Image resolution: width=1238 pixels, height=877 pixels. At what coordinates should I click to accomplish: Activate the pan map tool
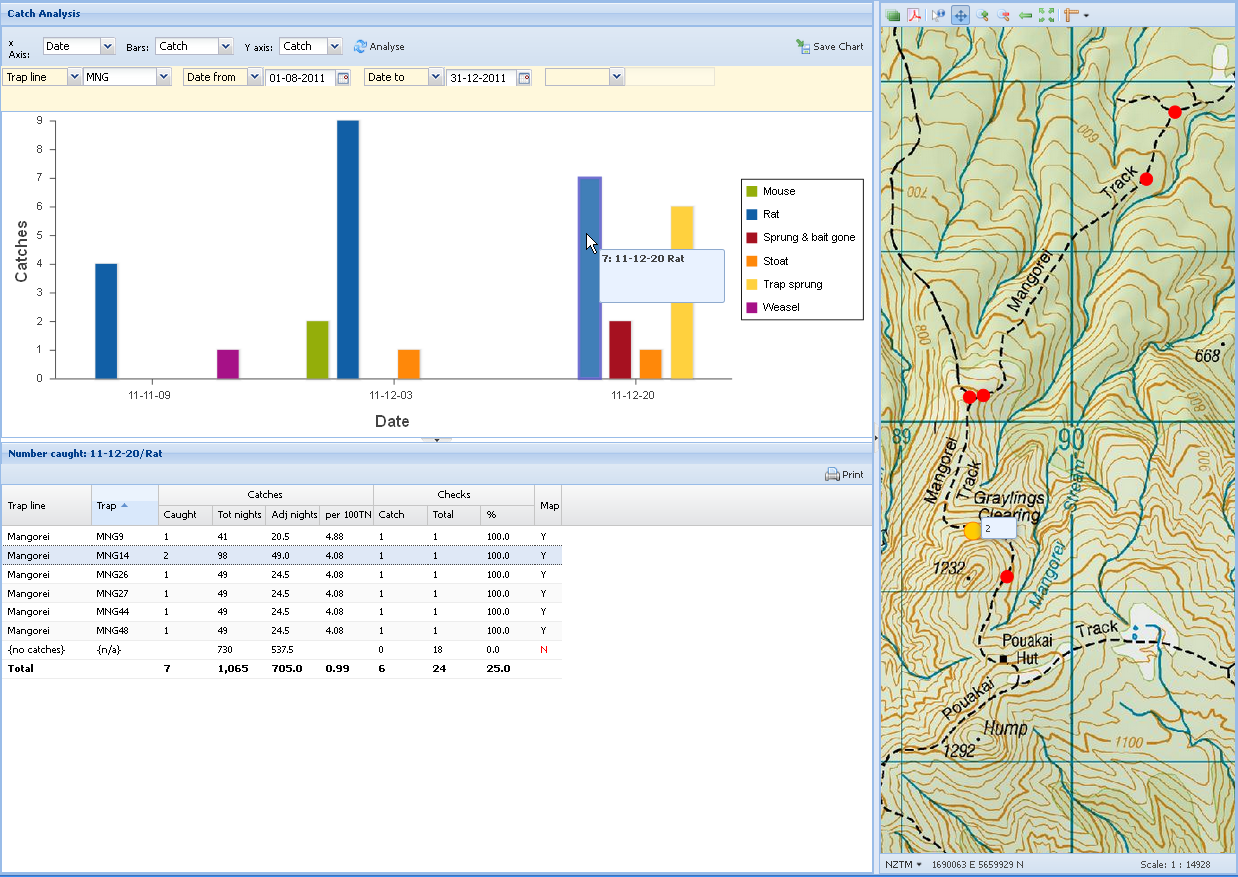click(x=960, y=15)
